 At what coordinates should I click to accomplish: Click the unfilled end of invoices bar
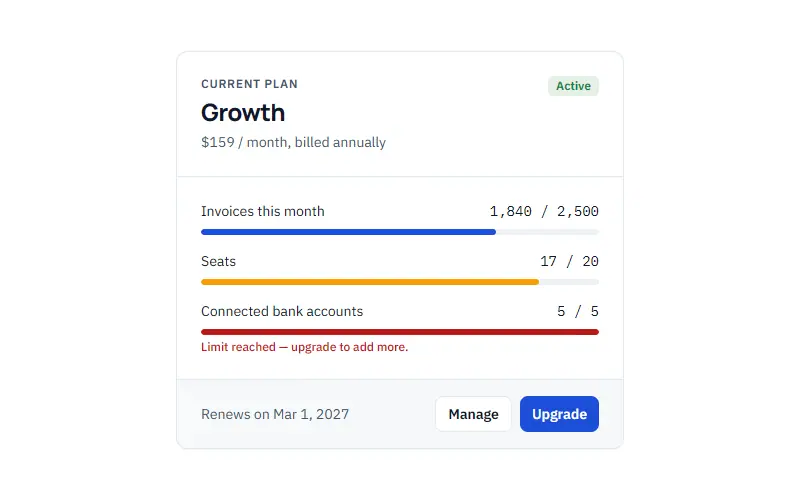pos(547,232)
